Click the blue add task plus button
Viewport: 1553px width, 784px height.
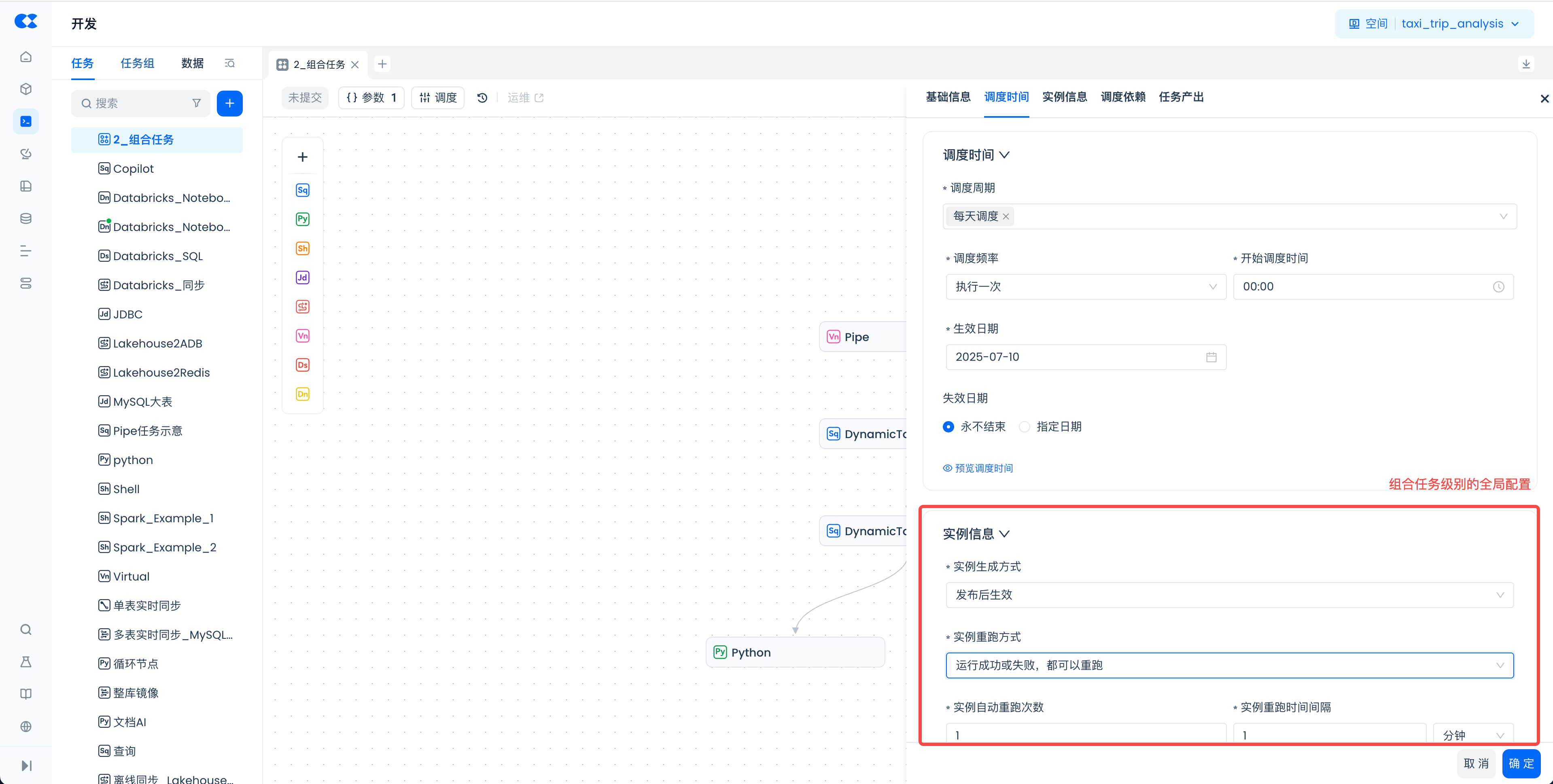click(x=229, y=104)
